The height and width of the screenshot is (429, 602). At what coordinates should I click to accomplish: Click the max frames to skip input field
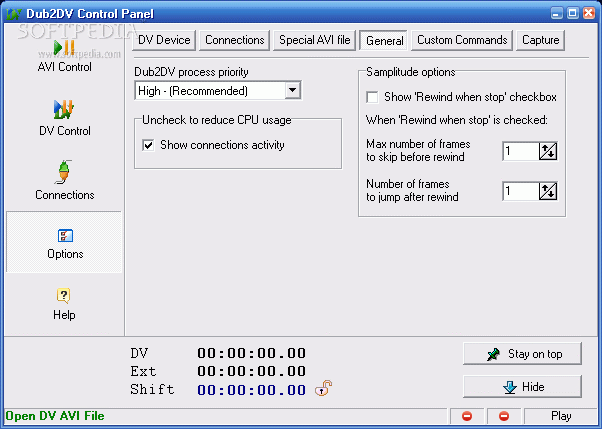(520, 151)
